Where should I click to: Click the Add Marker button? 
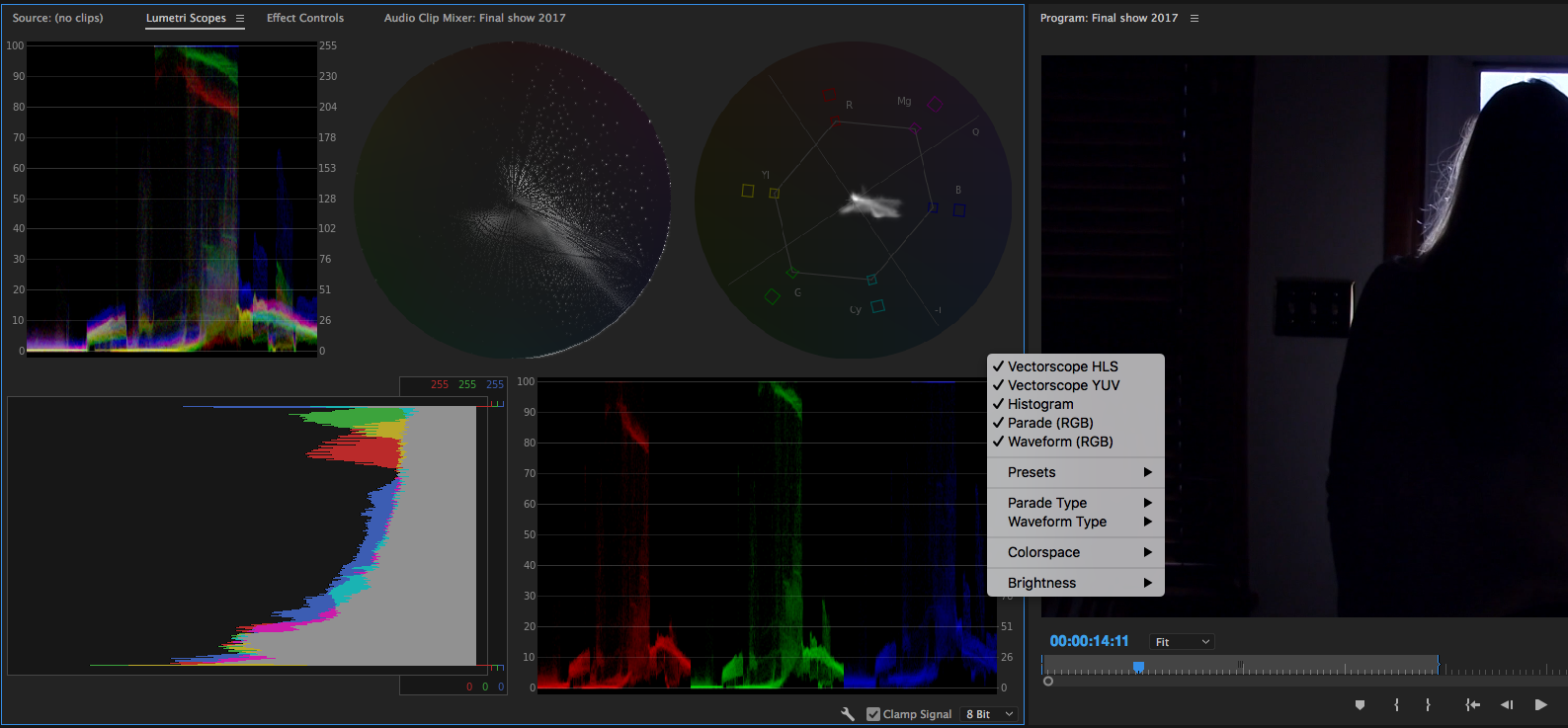point(1360,704)
